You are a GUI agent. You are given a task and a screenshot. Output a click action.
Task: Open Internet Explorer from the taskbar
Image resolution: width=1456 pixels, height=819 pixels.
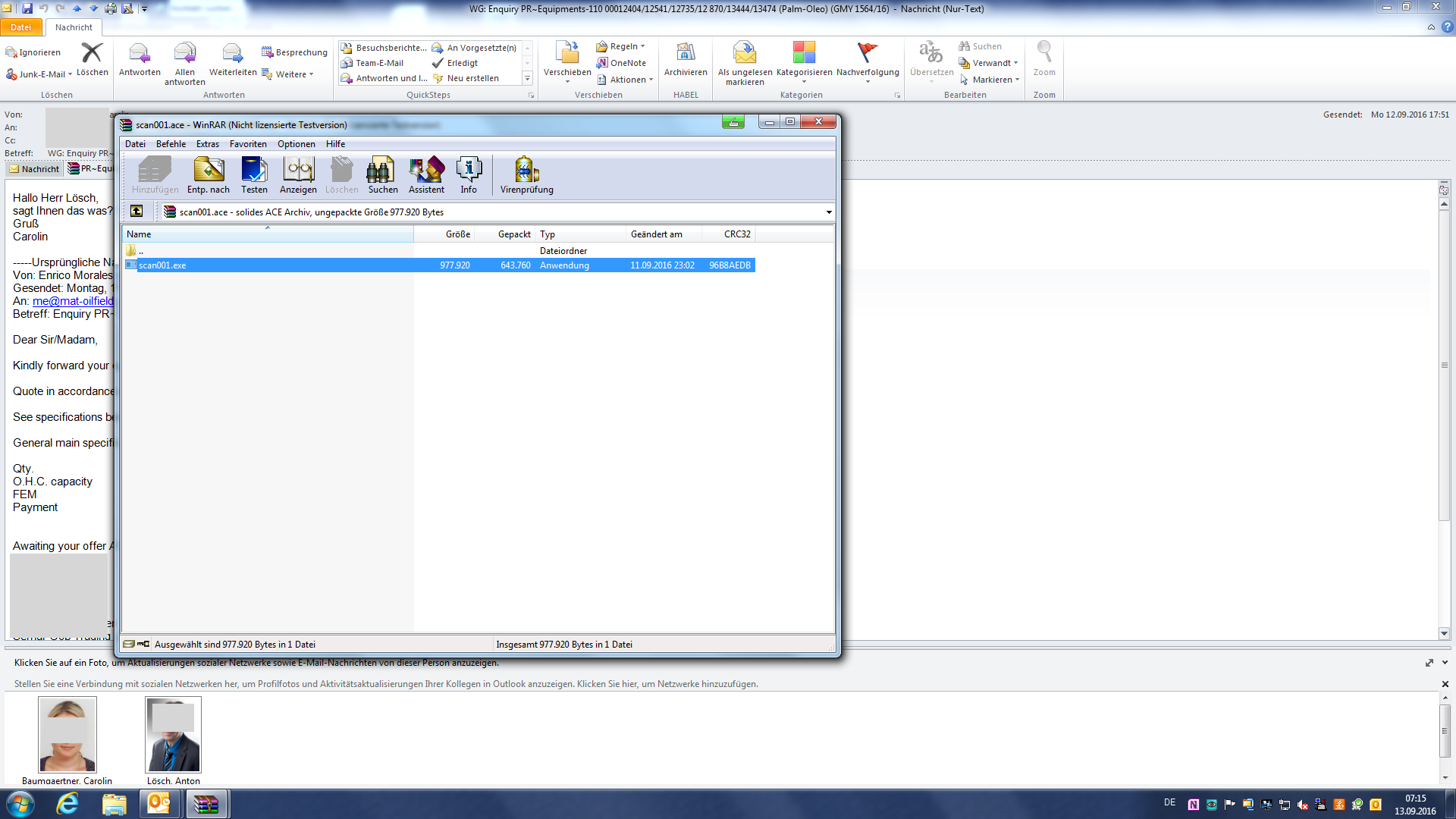(x=67, y=804)
